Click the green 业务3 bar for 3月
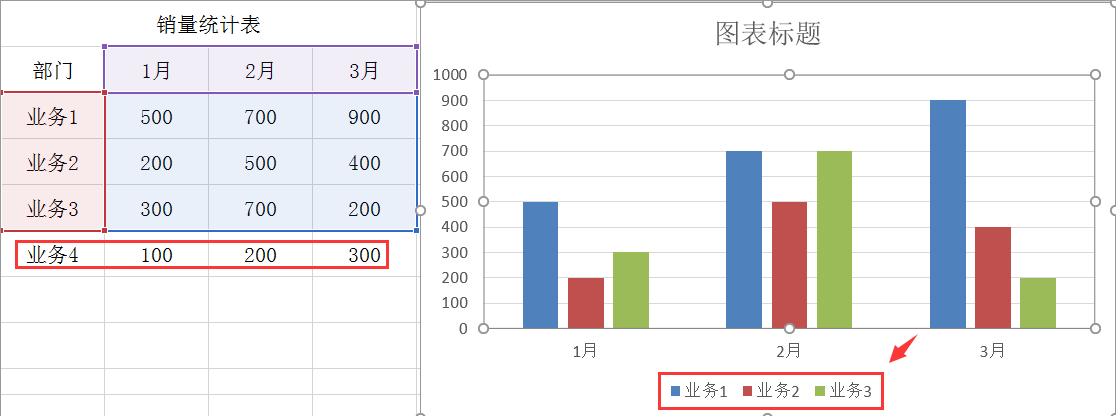The width and height of the screenshot is (1116, 416). (1038, 303)
